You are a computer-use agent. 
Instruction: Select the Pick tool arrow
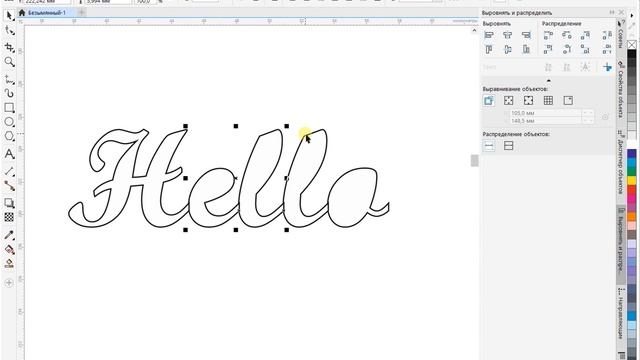coord(9,16)
